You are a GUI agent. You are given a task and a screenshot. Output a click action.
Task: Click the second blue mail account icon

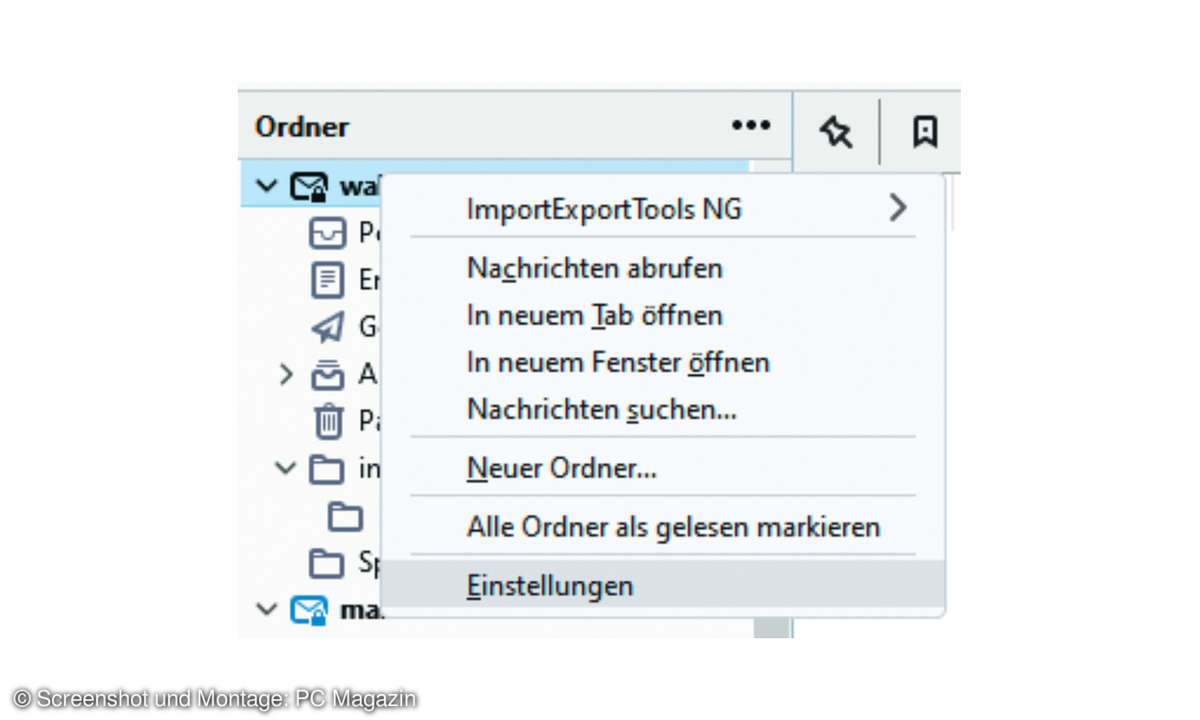(308, 609)
